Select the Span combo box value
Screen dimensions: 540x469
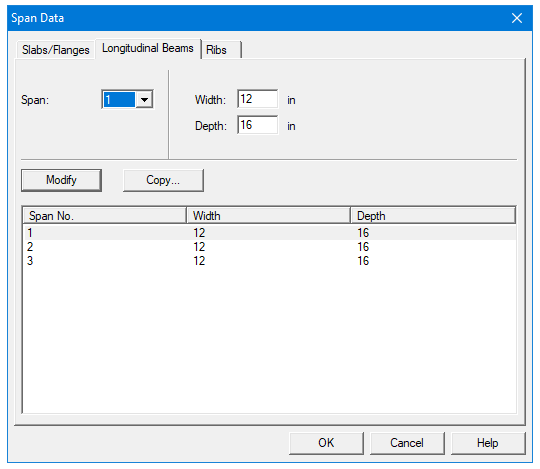click(119, 100)
